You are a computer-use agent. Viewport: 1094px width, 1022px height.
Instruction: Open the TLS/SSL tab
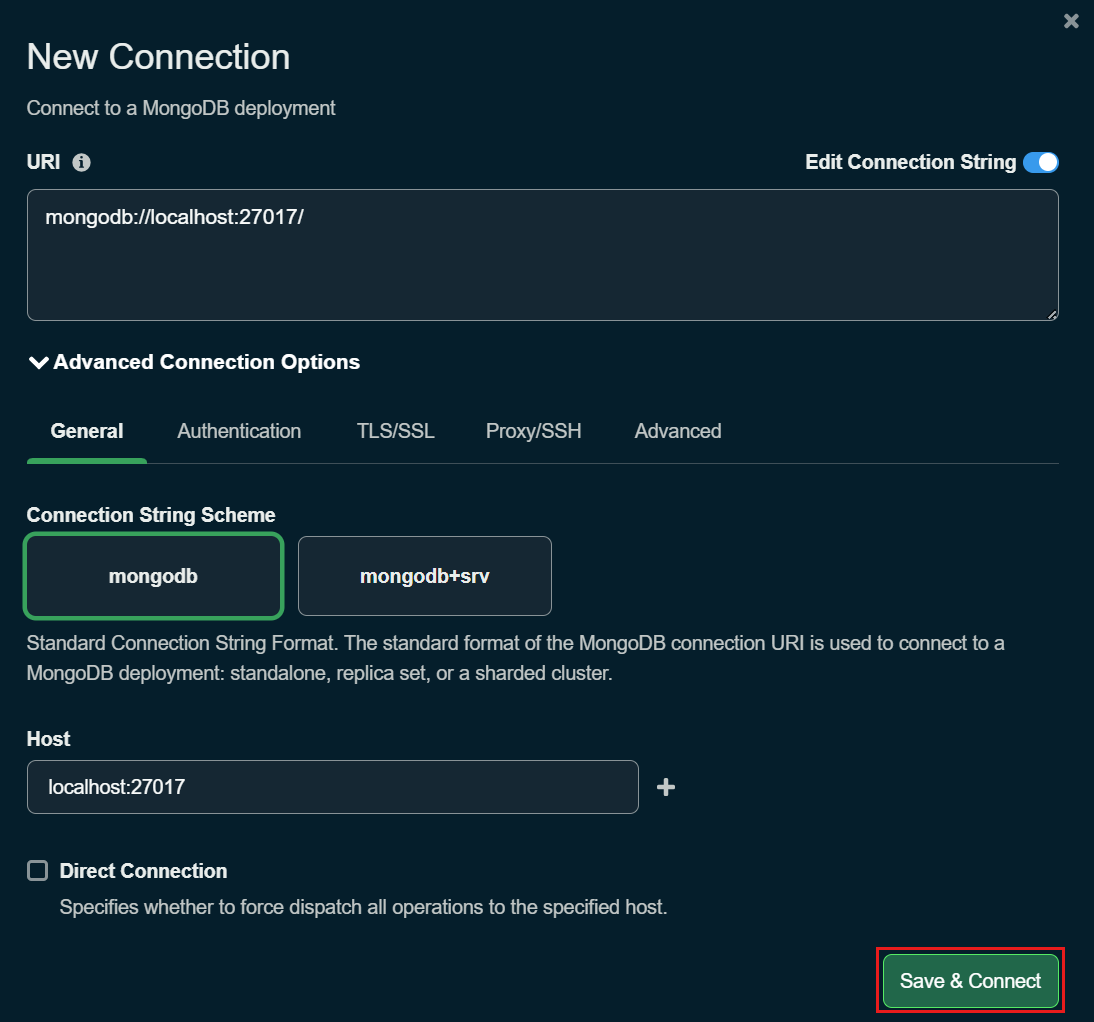[395, 431]
